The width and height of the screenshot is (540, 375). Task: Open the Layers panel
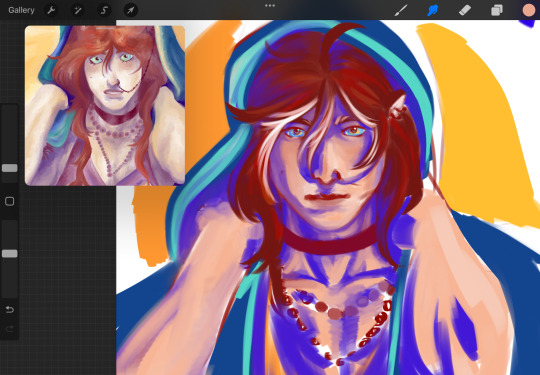click(497, 10)
